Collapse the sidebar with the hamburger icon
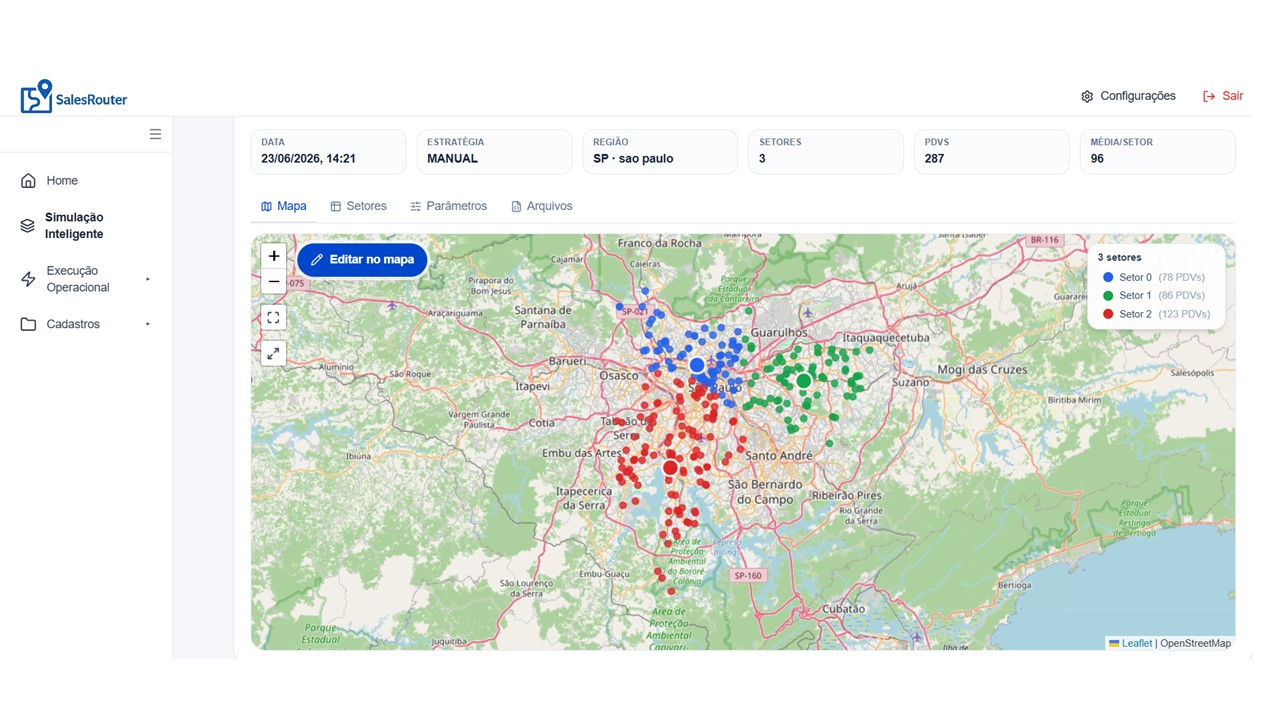Screen dimensions: 1280x720 155,134
